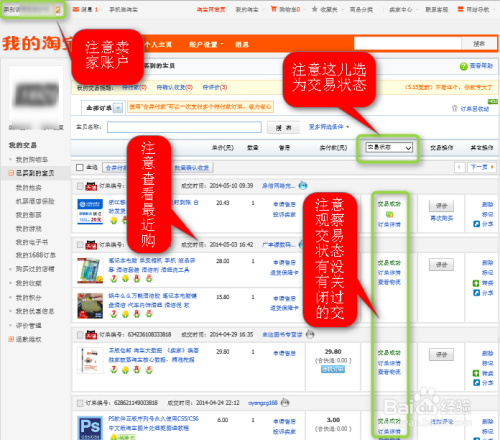
Task: Click blue share icon in 29.80 order row
Action: [476, 383]
